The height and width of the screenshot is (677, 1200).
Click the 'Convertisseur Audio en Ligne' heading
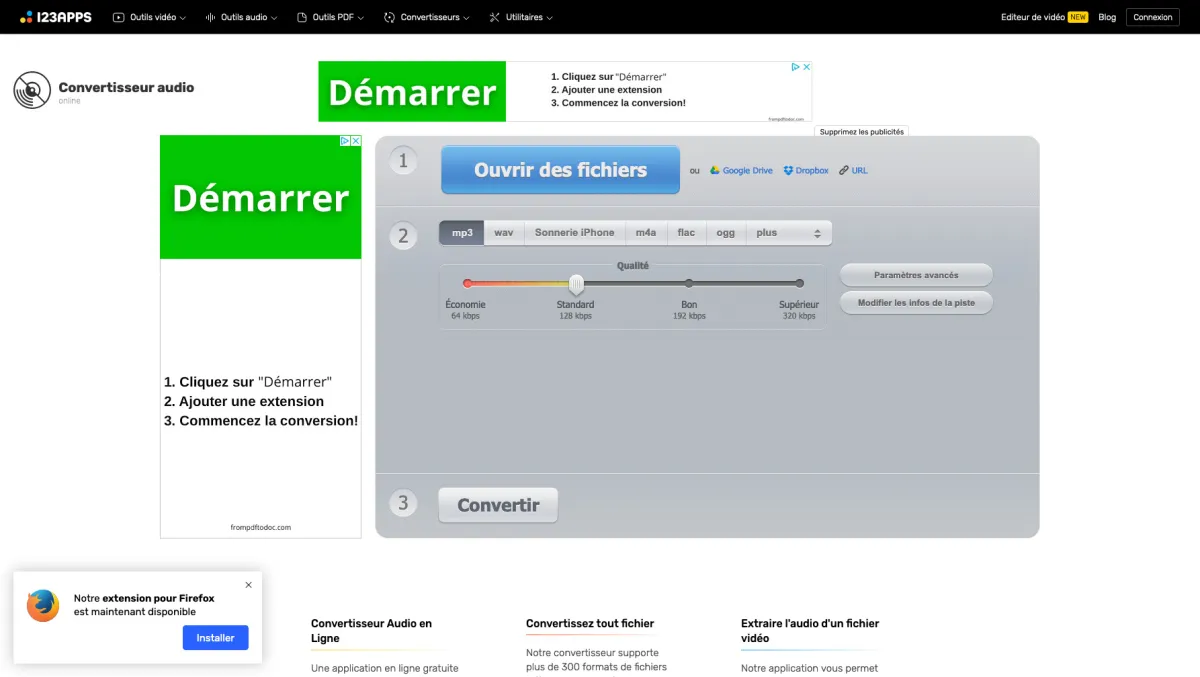tap(372, 630)
